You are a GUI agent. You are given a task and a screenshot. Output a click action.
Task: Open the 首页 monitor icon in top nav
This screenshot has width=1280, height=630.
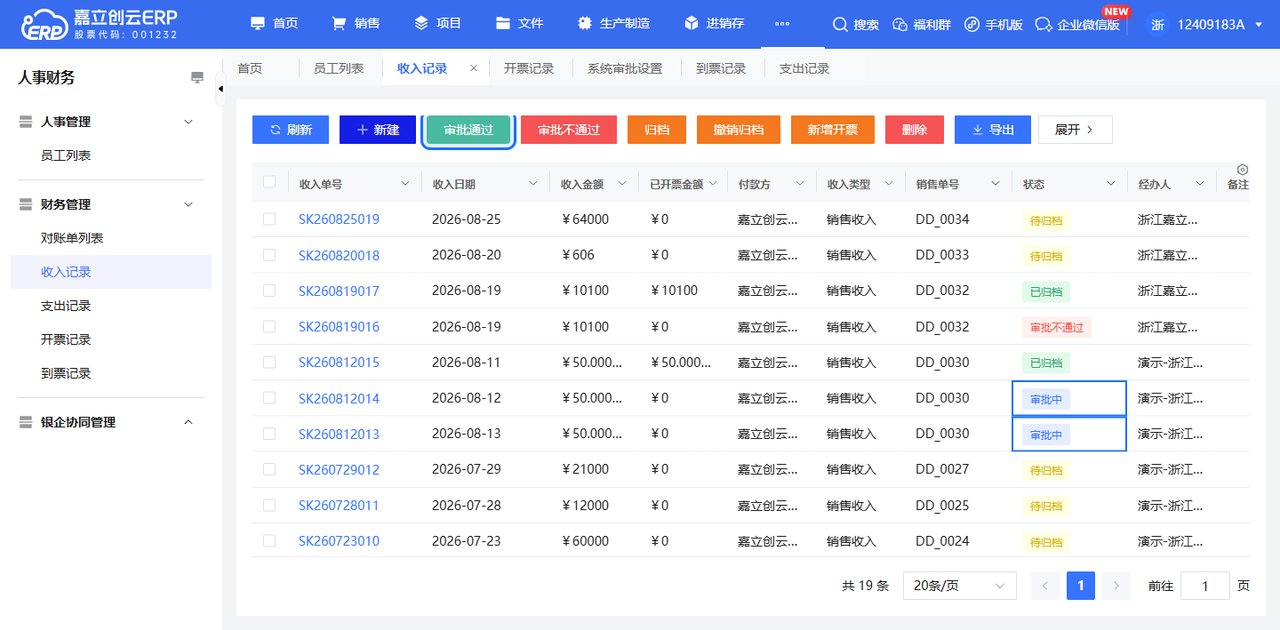click(x=258, y=23)
